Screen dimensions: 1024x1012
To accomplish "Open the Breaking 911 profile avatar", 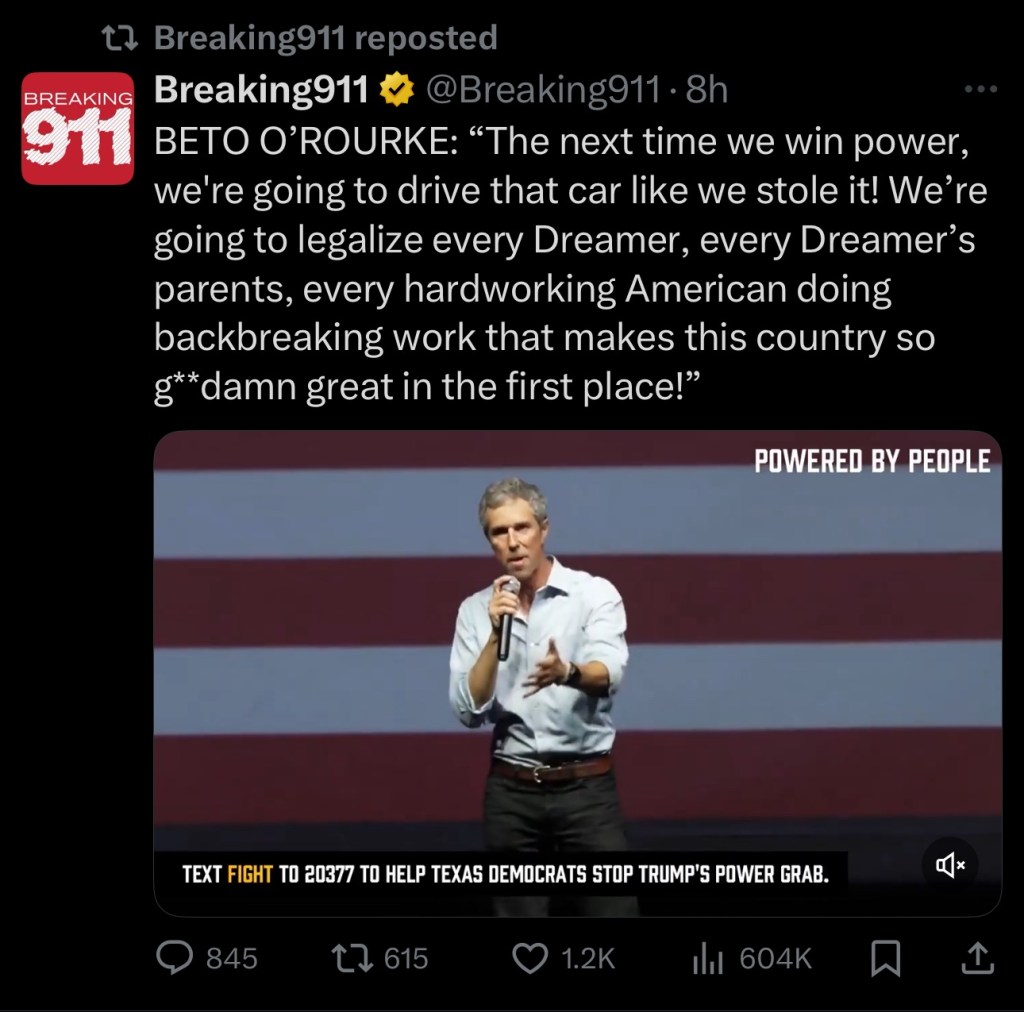I will (x=77, y=127).
